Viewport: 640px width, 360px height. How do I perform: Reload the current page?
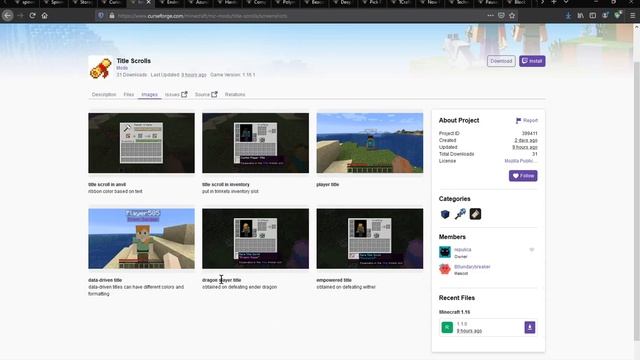click(32, 16)
